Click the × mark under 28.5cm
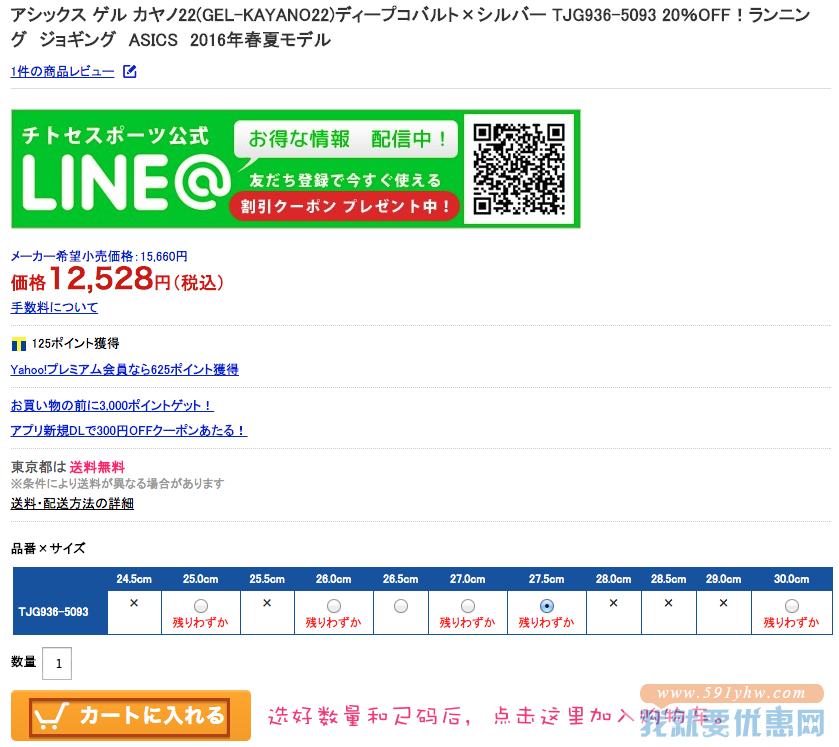This screenshot has width=839, height=747. click(x=668, y=603)
